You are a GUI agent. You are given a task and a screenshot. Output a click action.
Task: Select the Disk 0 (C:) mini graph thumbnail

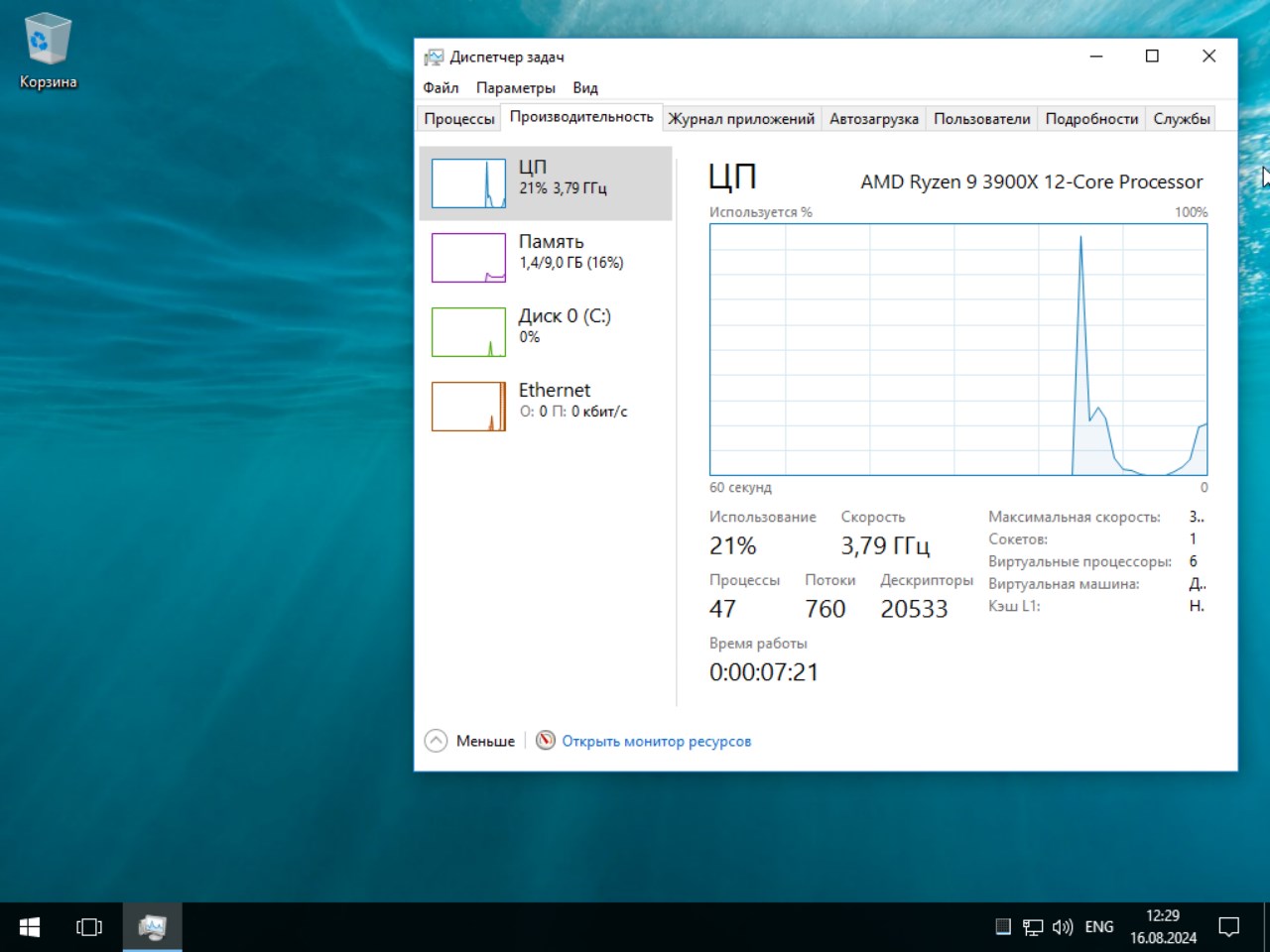pos(468,332)
